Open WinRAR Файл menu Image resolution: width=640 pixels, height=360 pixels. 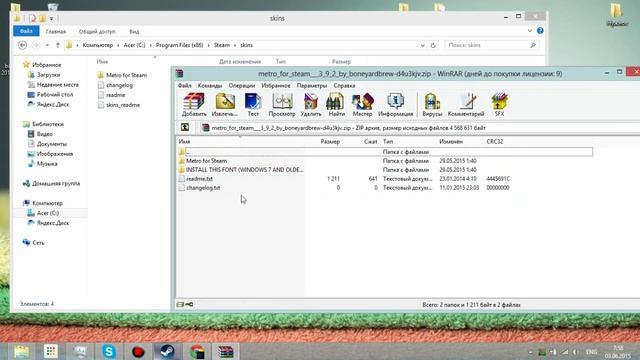point(184,86)
